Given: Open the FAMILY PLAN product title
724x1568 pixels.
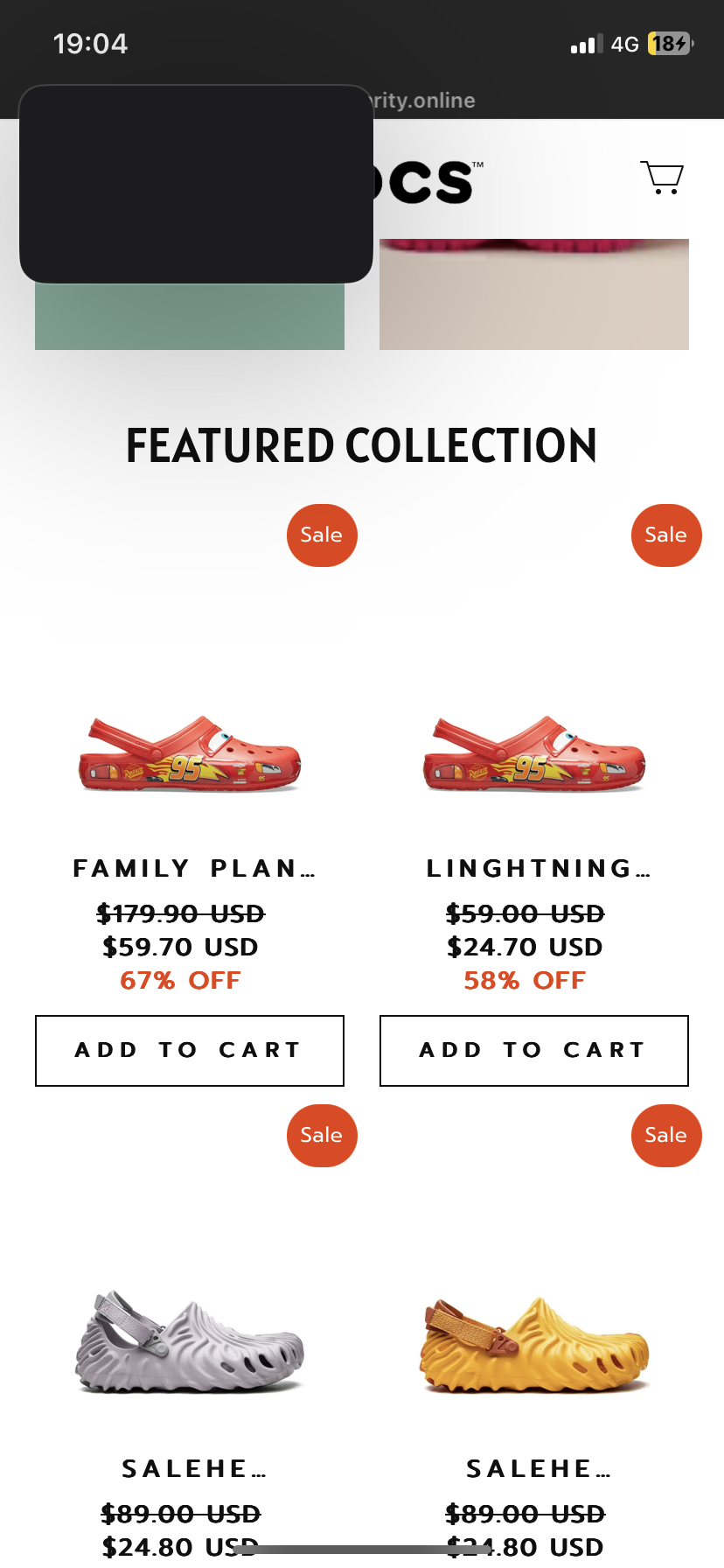Looking at the screenshot, I should [194, 869].
